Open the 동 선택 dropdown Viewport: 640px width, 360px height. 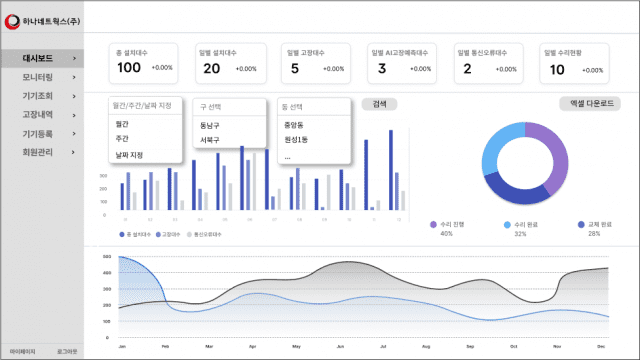314,107
